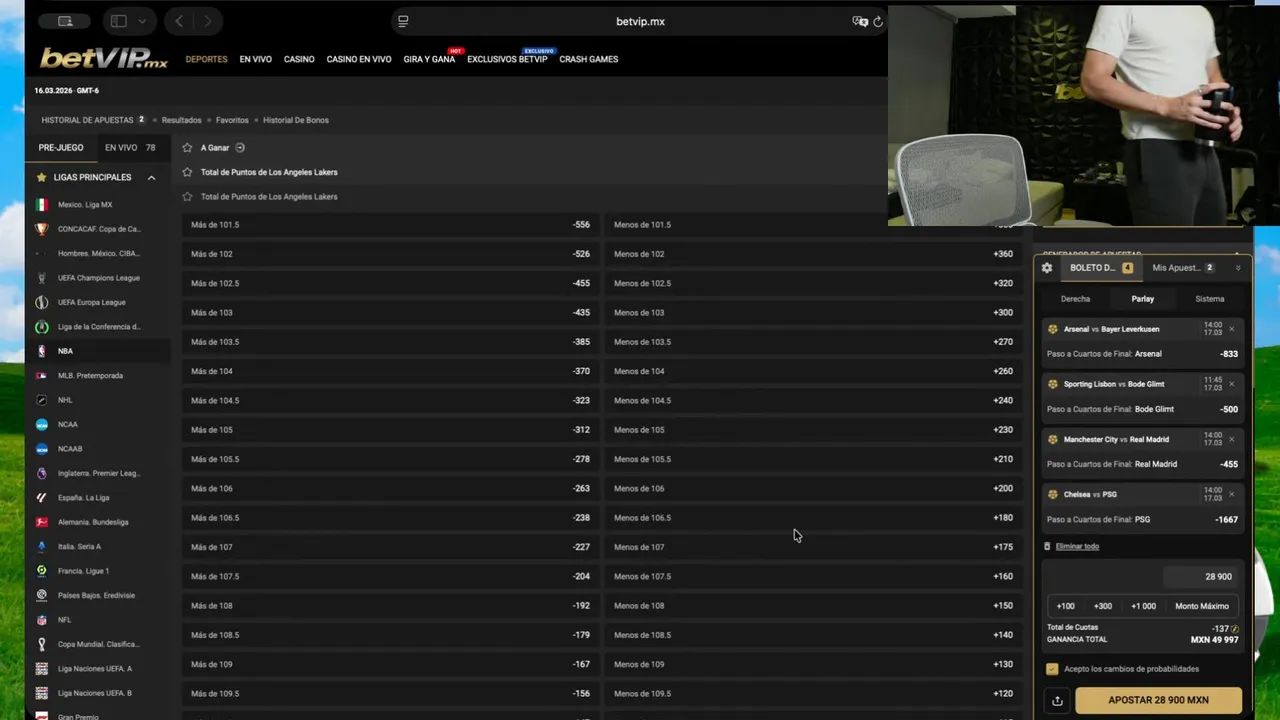Click Safari address bar betvip.mx

click(x=640, y=21)
